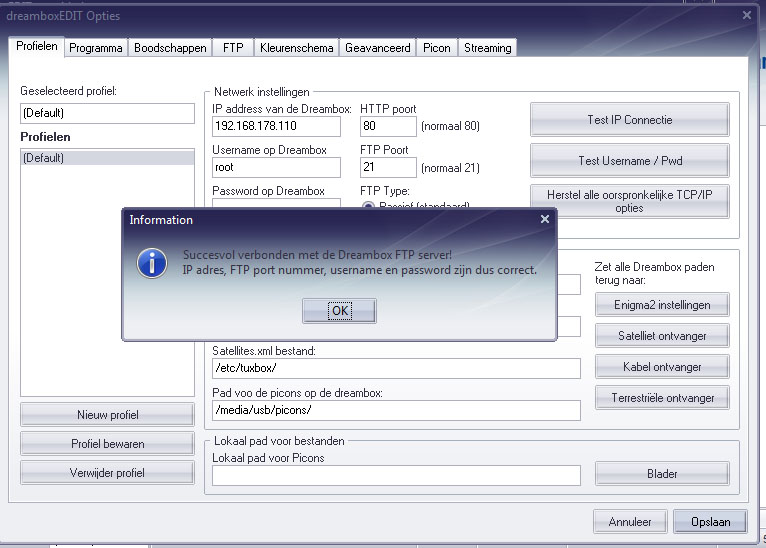
Task: Click Test IP Connectie button
Action: (630, 120)
